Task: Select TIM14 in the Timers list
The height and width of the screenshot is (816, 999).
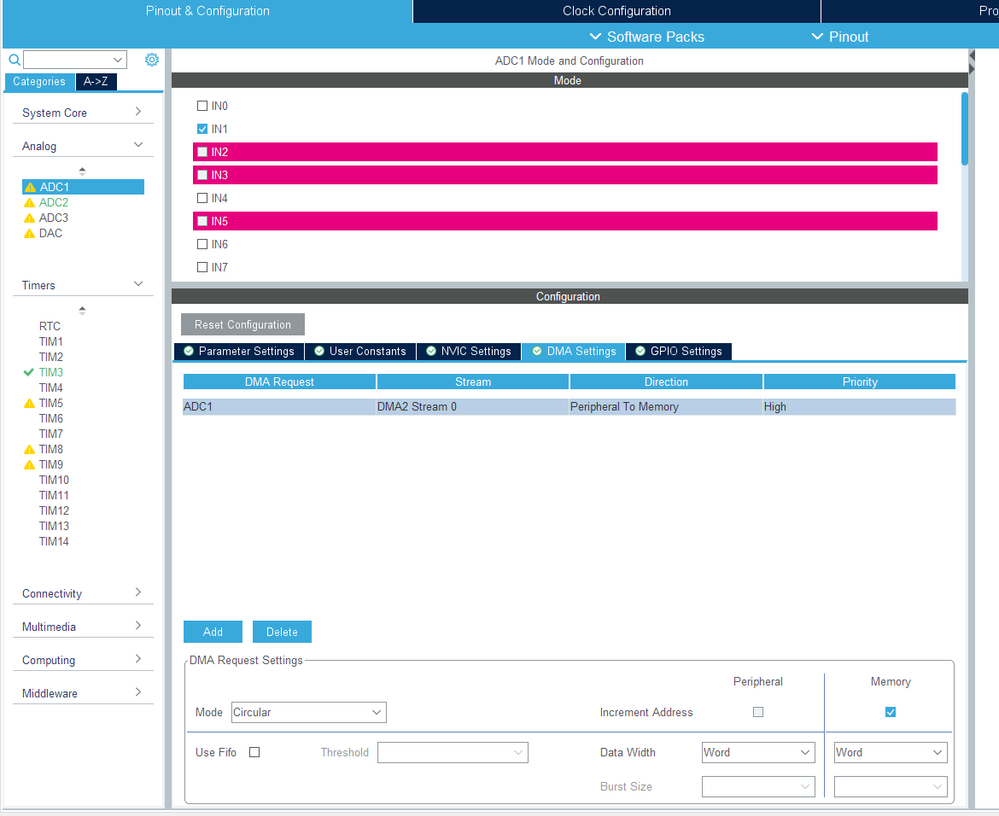Action: pos(54,541)
